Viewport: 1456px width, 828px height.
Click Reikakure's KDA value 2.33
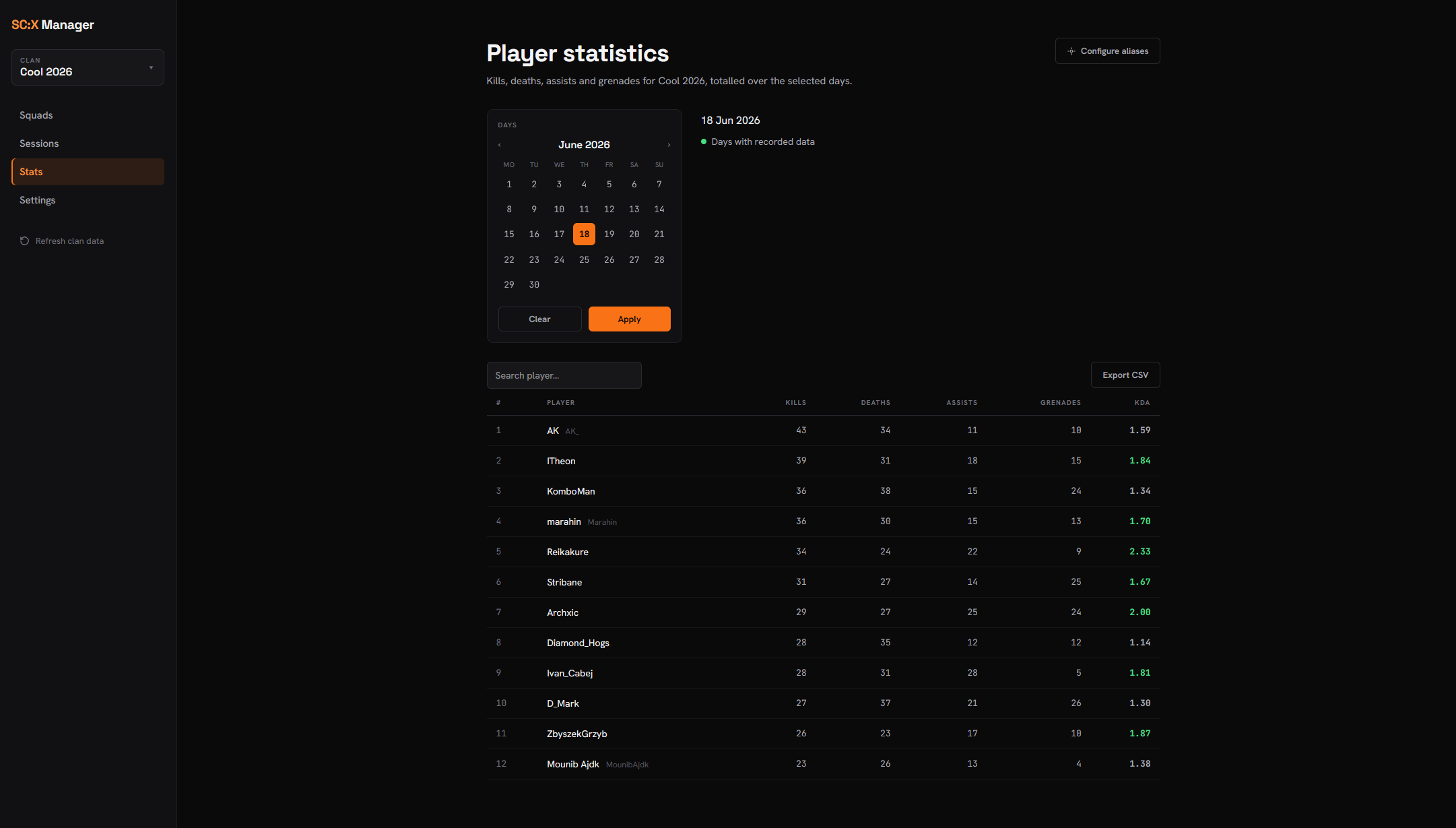[1140, 552]
